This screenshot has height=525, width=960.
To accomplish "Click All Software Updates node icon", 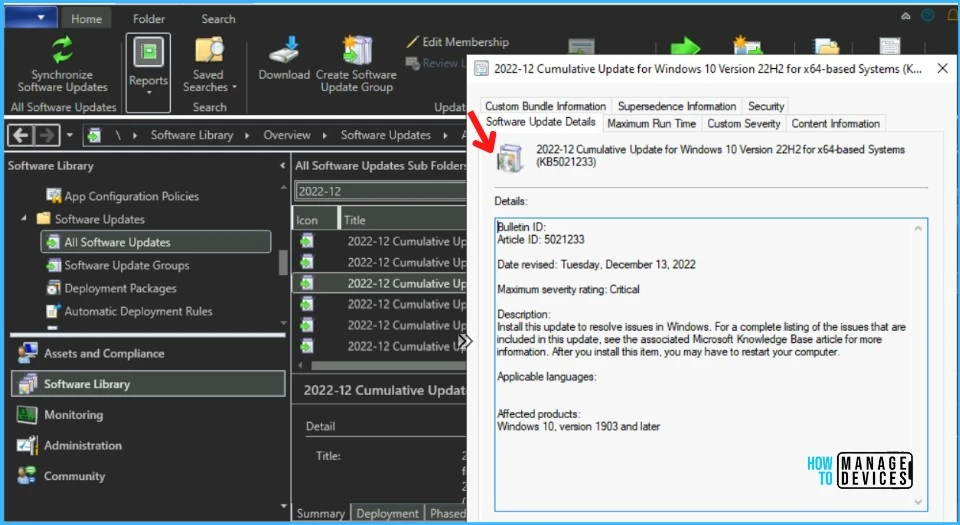I will tap(53, 242).
